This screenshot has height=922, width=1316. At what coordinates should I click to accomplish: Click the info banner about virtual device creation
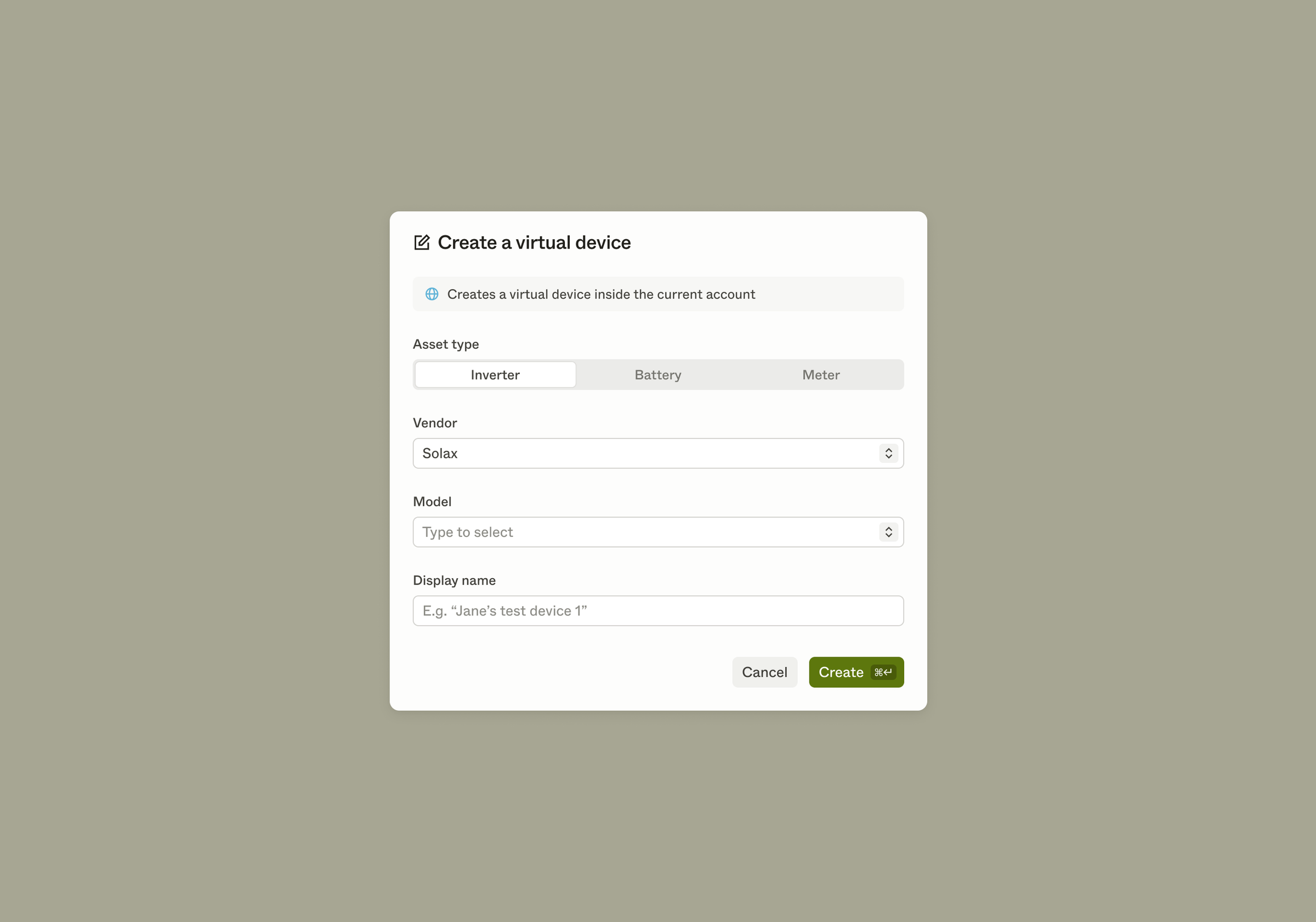pos(657,293)
